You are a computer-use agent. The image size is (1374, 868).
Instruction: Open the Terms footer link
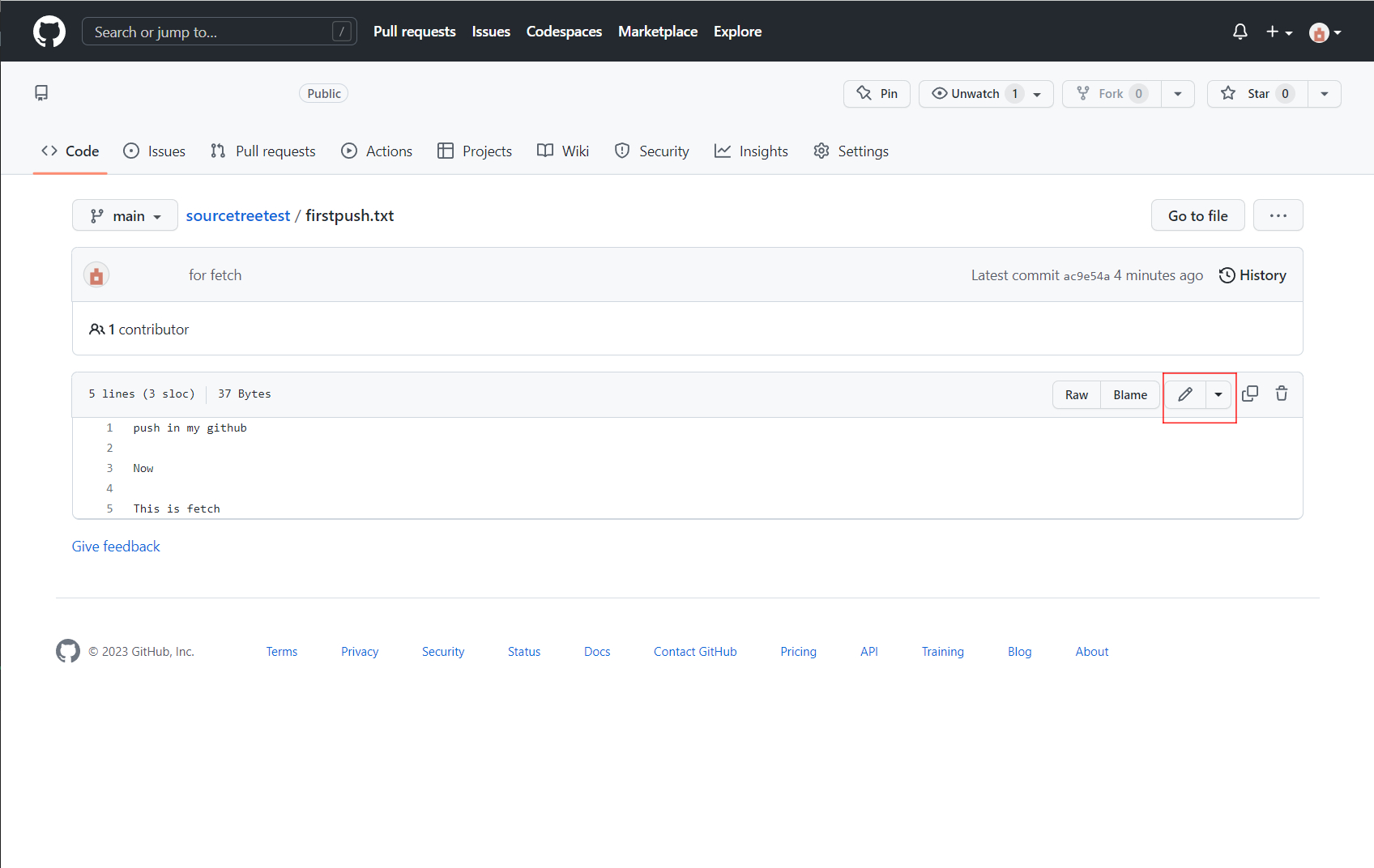(x=282, y=652)
